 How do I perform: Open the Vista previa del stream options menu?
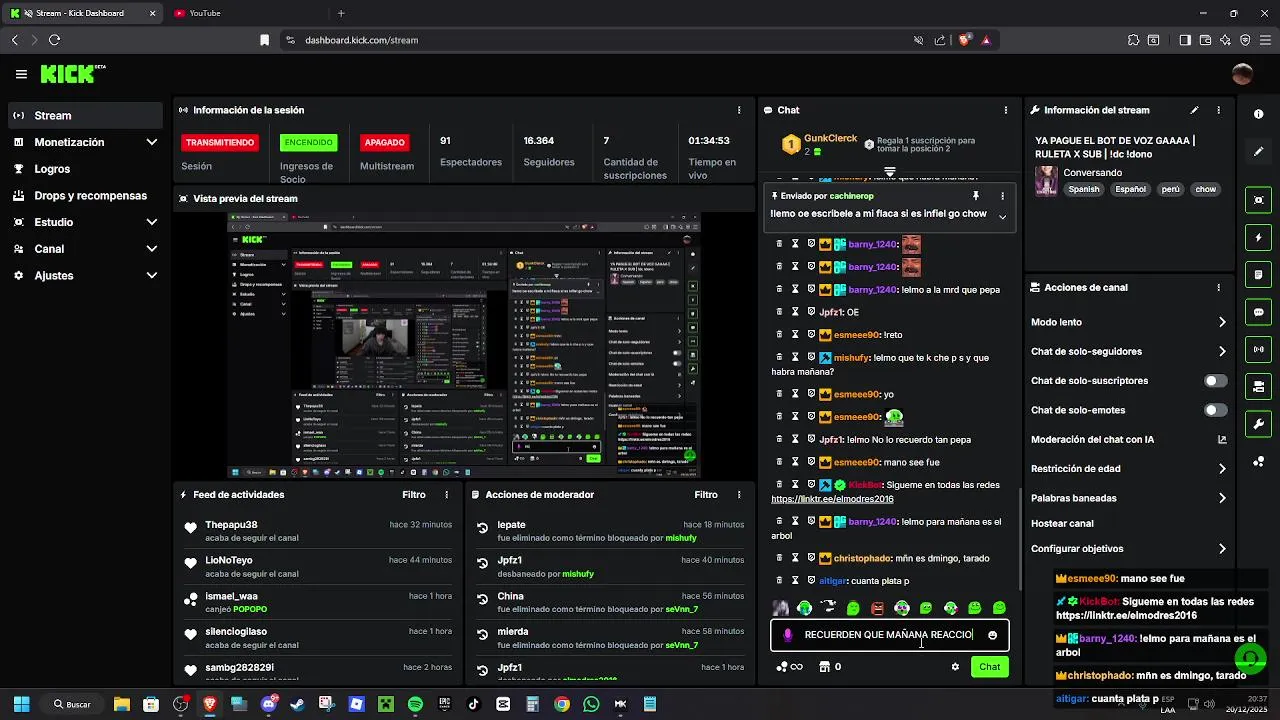739,199
